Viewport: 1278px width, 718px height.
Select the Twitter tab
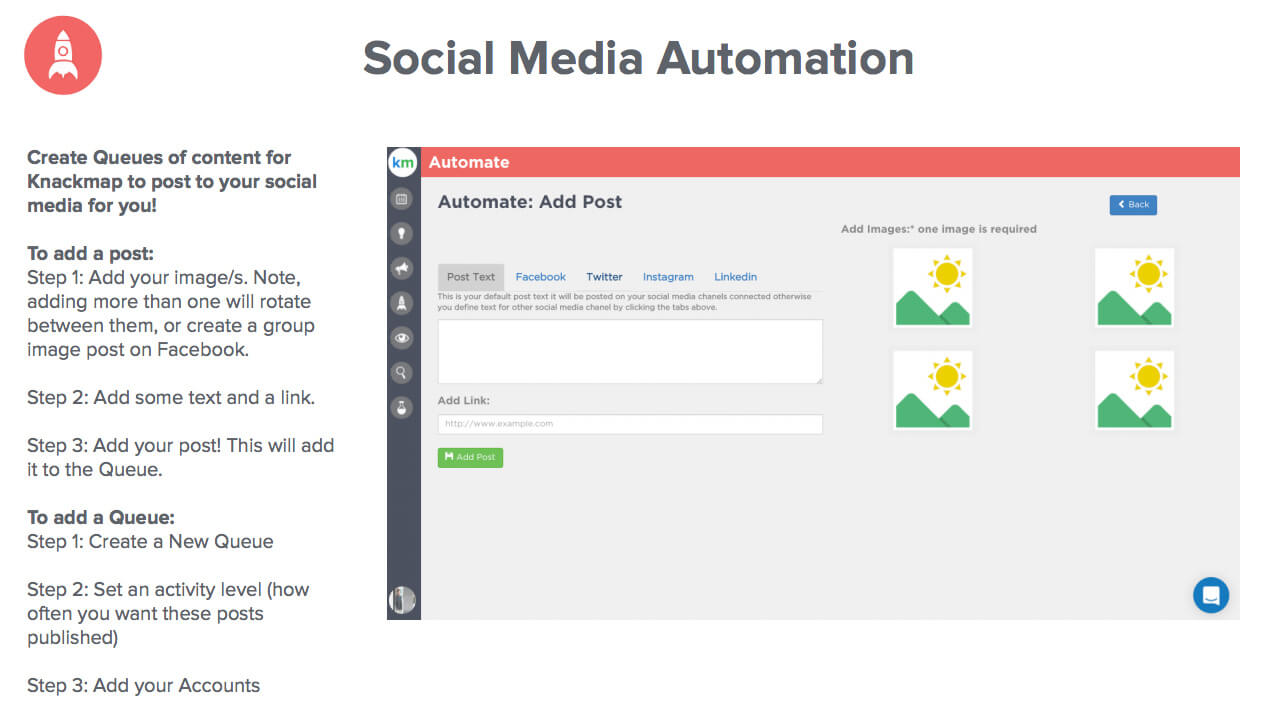[604, 277]
